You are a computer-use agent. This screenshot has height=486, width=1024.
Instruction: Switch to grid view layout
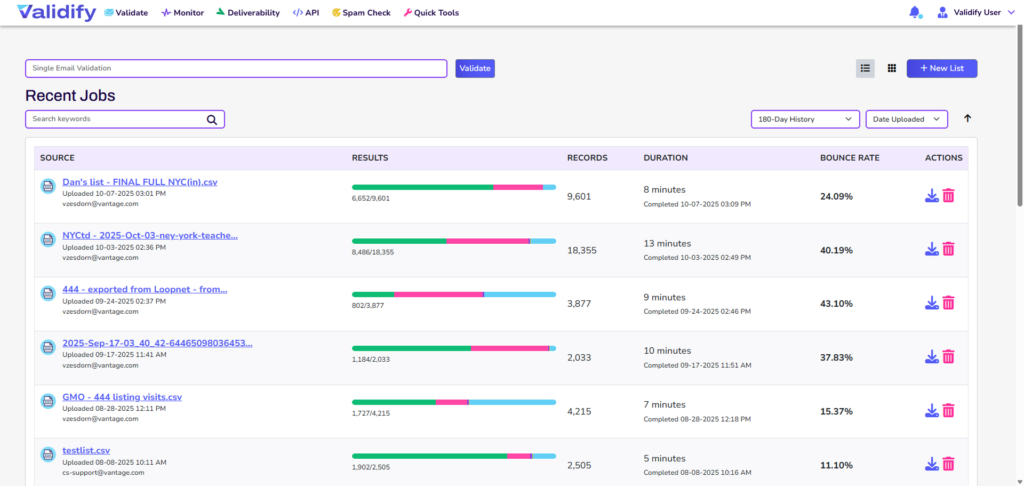891,68
